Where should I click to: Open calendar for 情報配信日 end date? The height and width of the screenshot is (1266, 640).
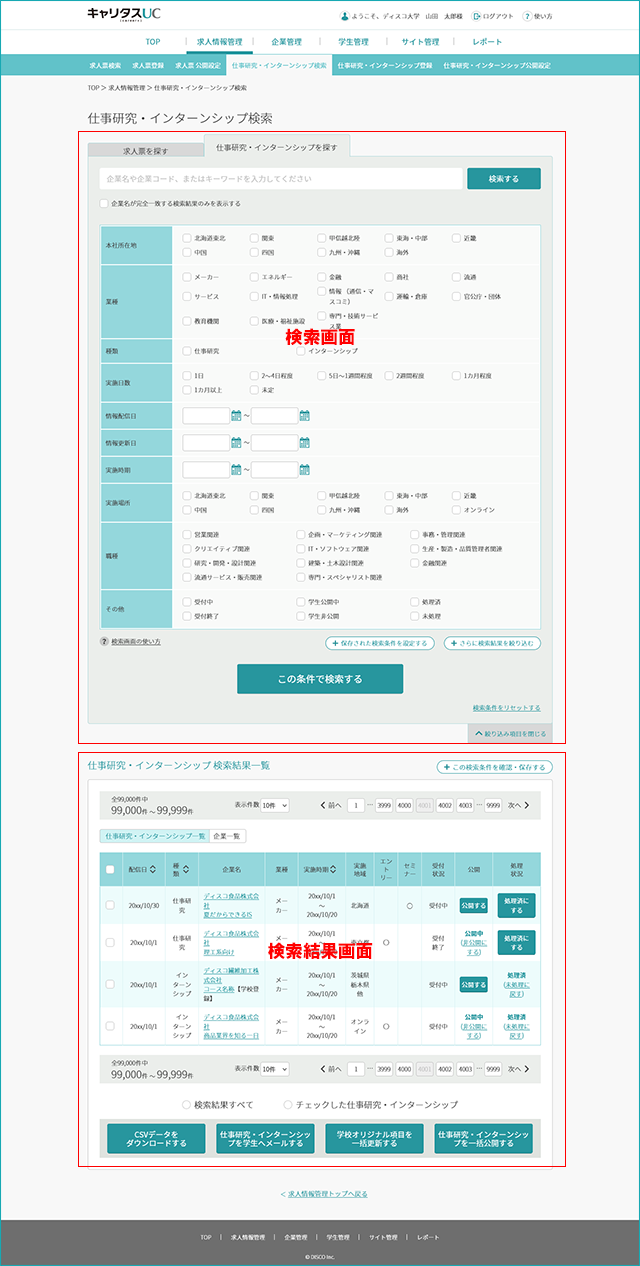coord(304,415)
